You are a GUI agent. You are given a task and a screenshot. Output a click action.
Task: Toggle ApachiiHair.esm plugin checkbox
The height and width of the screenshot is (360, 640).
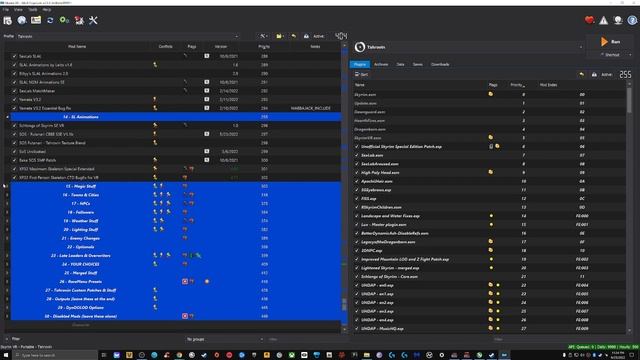pos(357,181)
